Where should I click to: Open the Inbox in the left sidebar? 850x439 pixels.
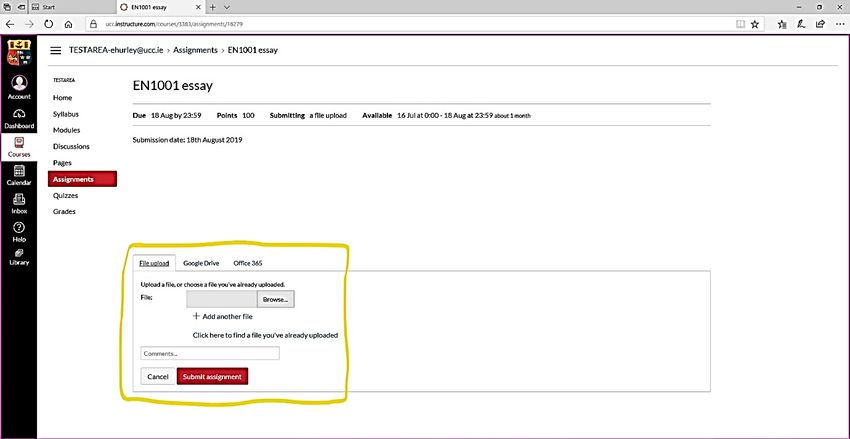(x=18, y=204)
